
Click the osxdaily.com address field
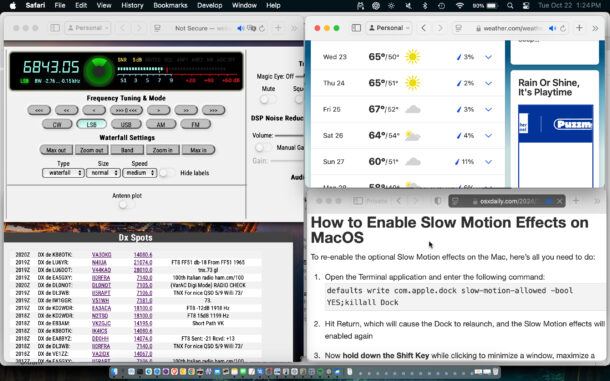coord(507,201)
